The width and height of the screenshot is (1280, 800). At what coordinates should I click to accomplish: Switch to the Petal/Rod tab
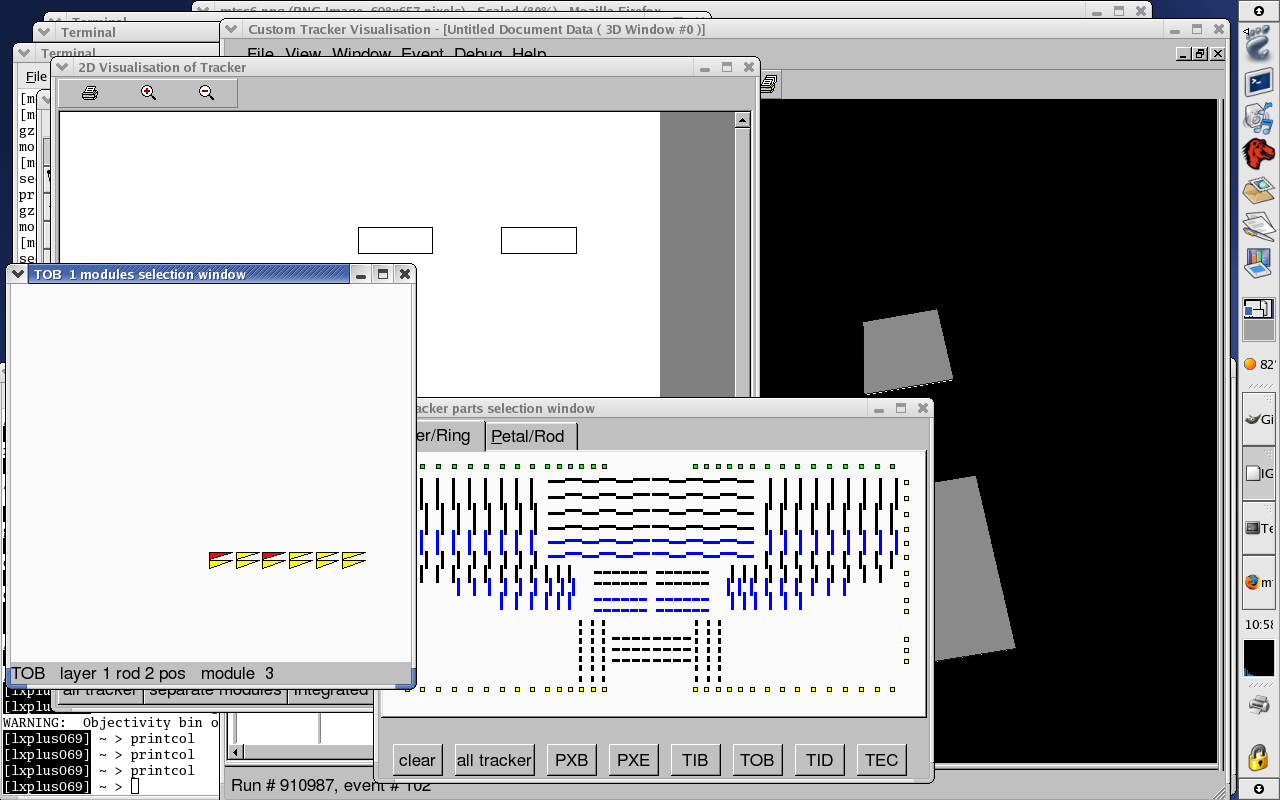click(528, 436)
